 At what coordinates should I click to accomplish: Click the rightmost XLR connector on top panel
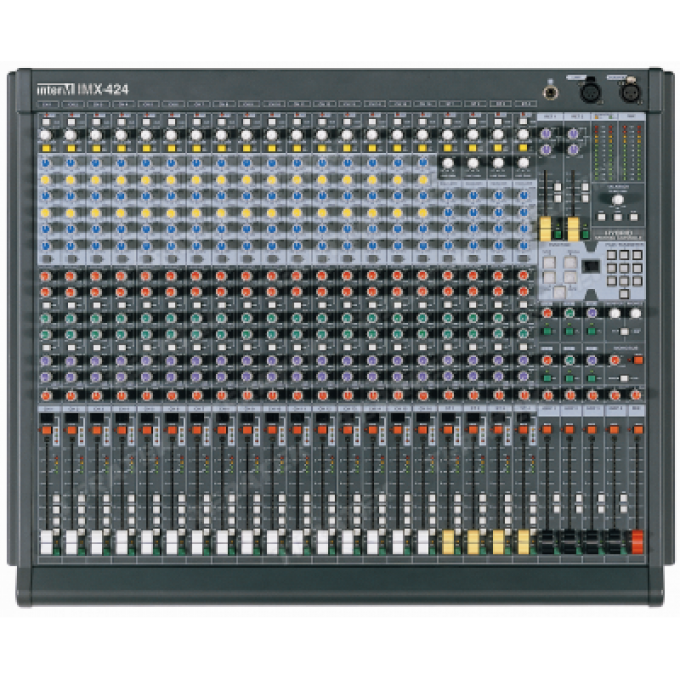630,92
